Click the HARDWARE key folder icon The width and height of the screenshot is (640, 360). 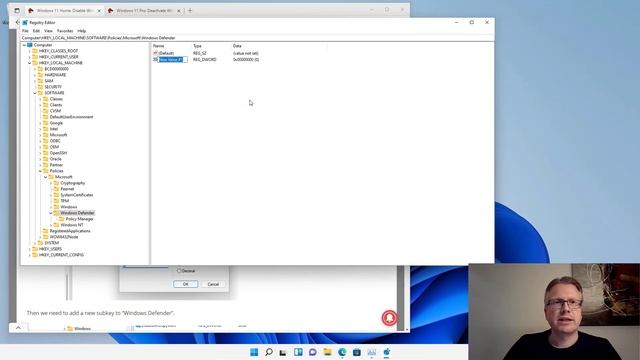(x=40, y=75)
